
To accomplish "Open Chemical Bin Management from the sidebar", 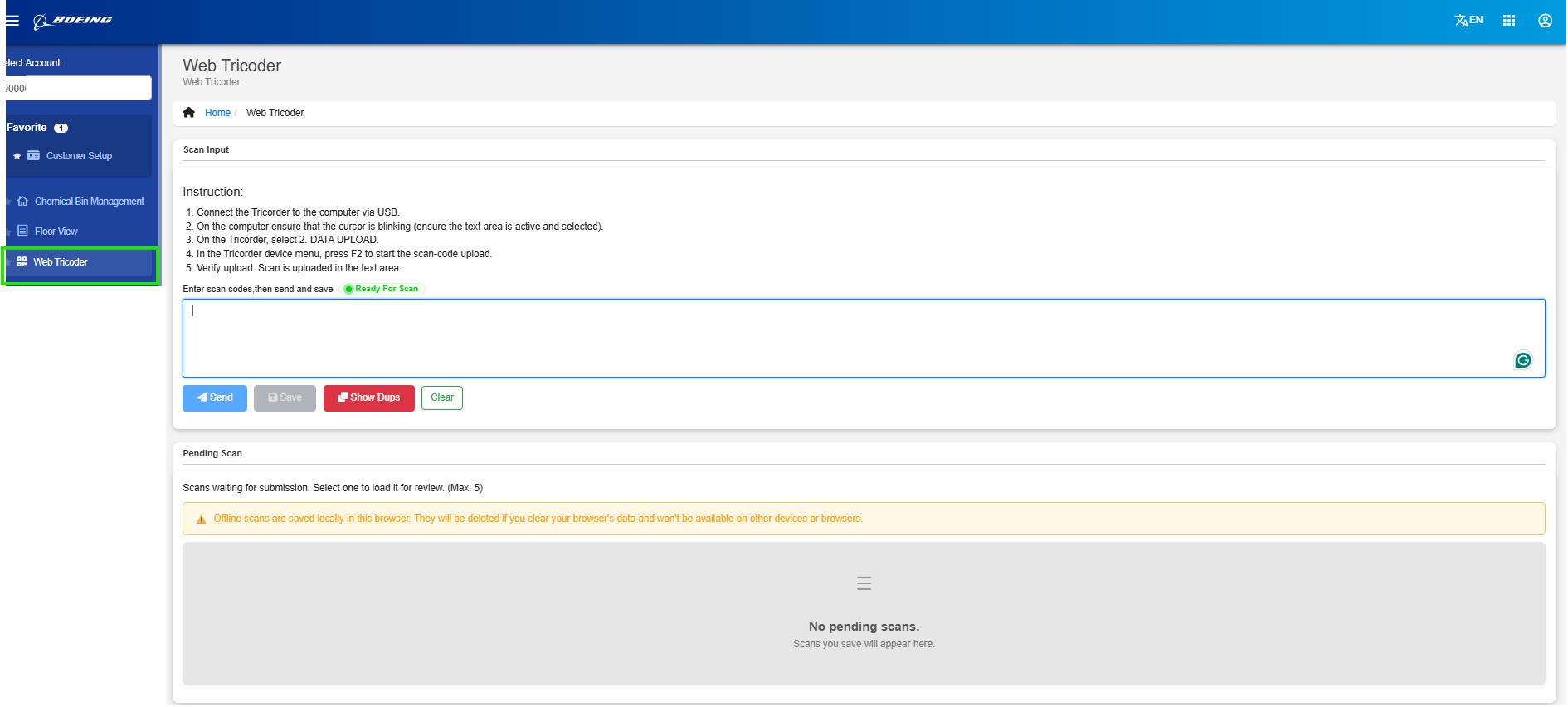I will tap(89, 202).
